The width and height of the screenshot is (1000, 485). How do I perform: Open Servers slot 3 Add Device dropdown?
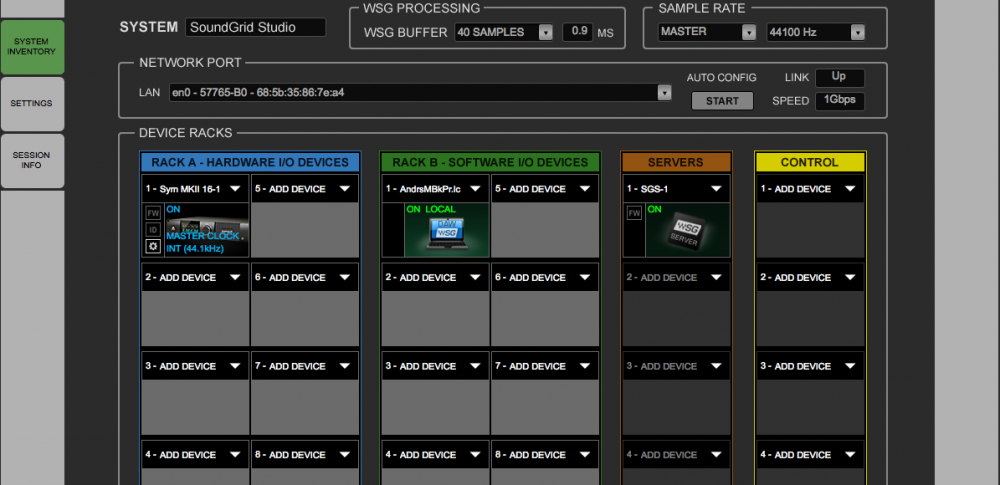coord(677,366)
